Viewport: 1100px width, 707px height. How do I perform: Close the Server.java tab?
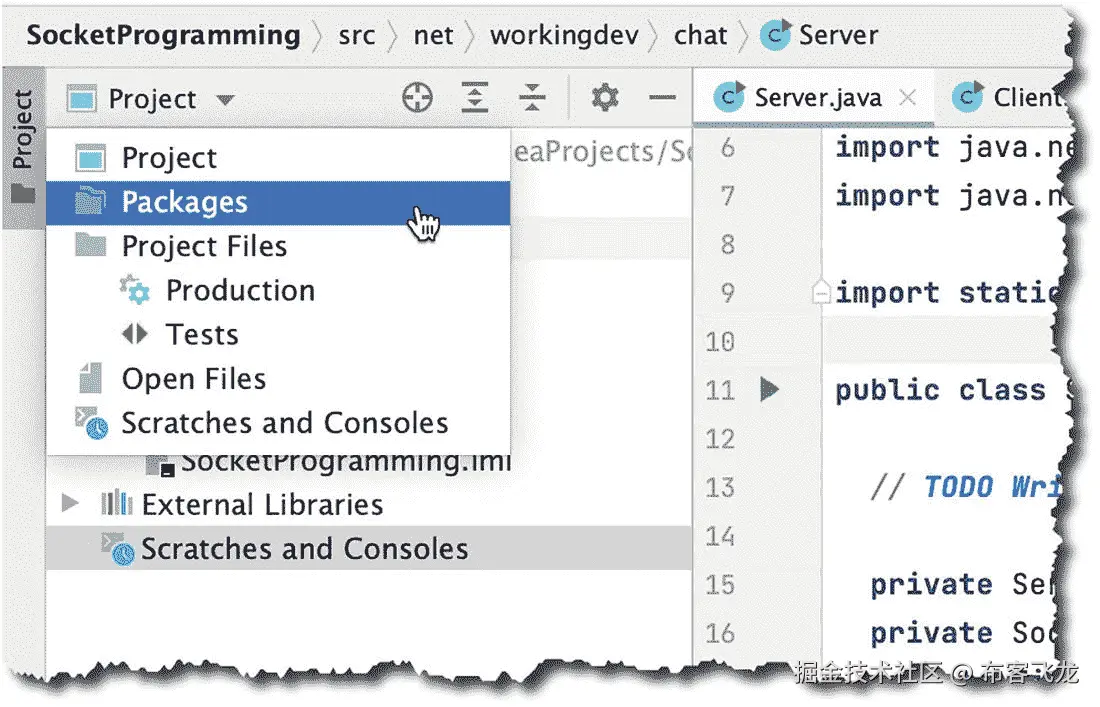click(907, 98)
